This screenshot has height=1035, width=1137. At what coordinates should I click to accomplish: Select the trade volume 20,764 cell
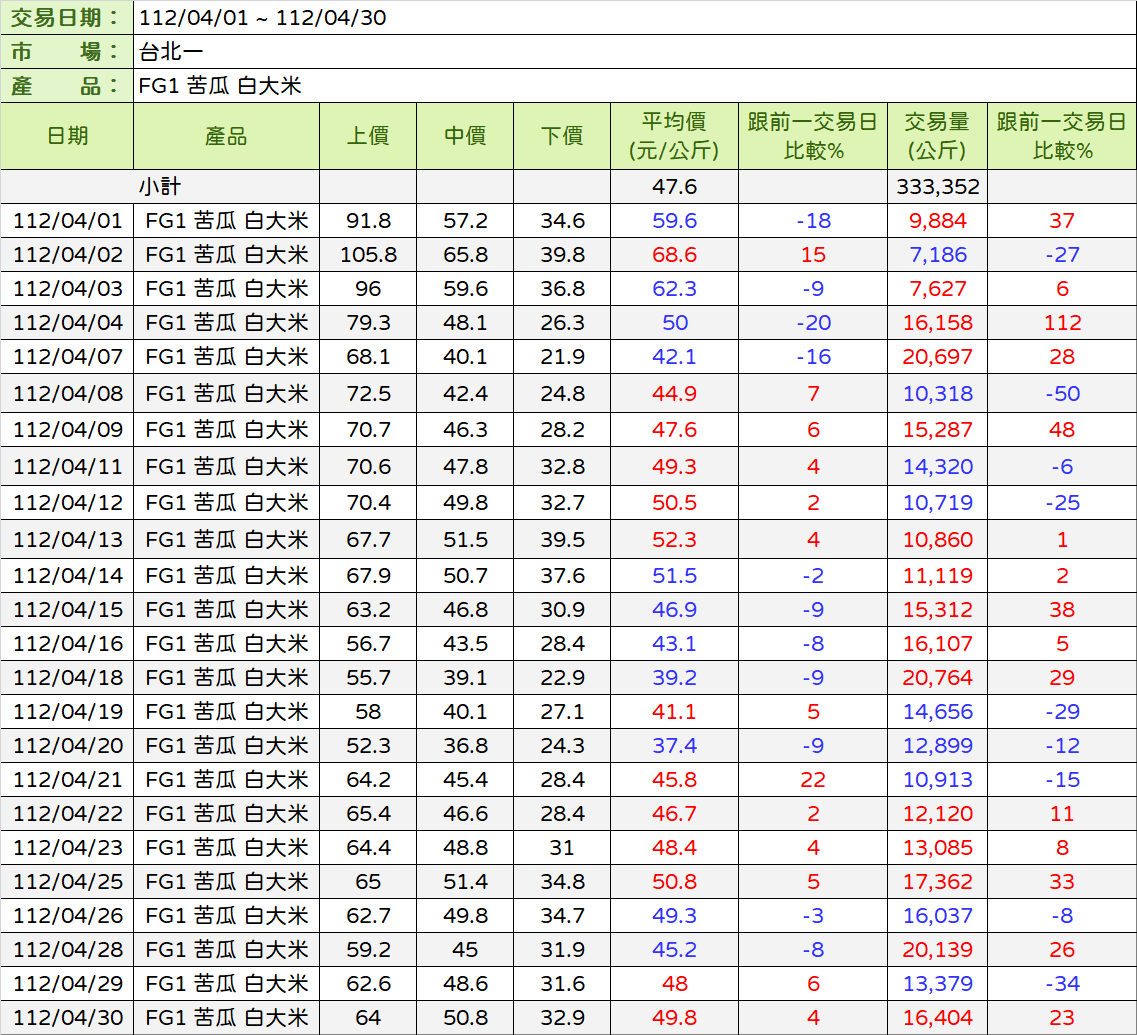pos(938,678)
